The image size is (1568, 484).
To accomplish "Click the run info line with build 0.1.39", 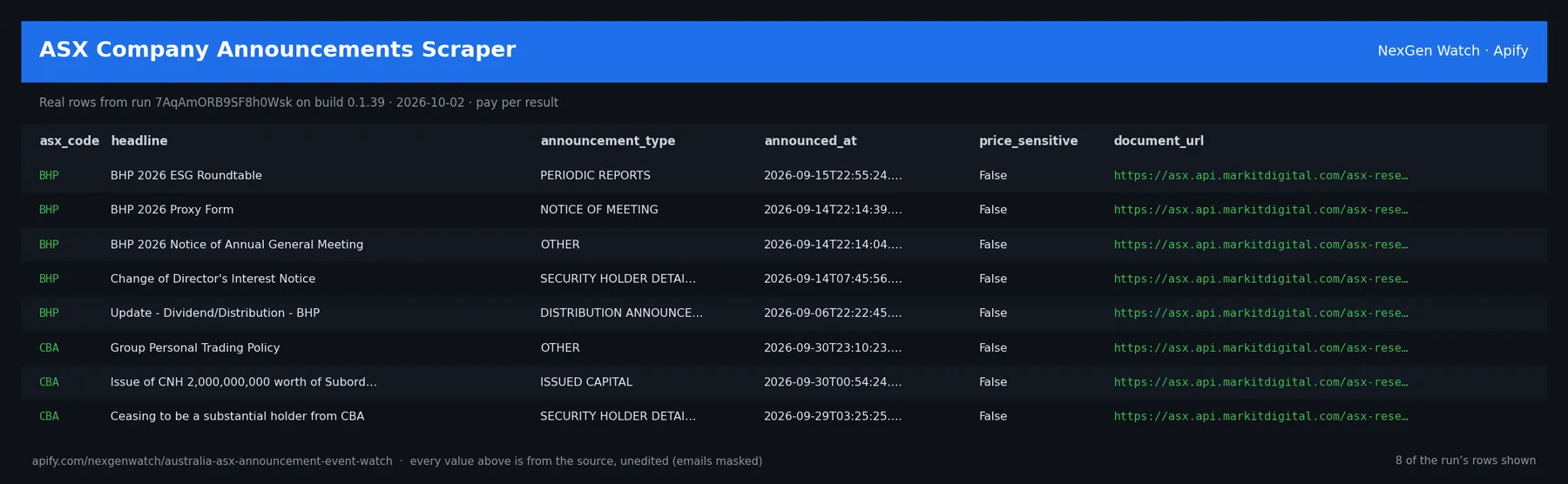I will tap(299, 103).
